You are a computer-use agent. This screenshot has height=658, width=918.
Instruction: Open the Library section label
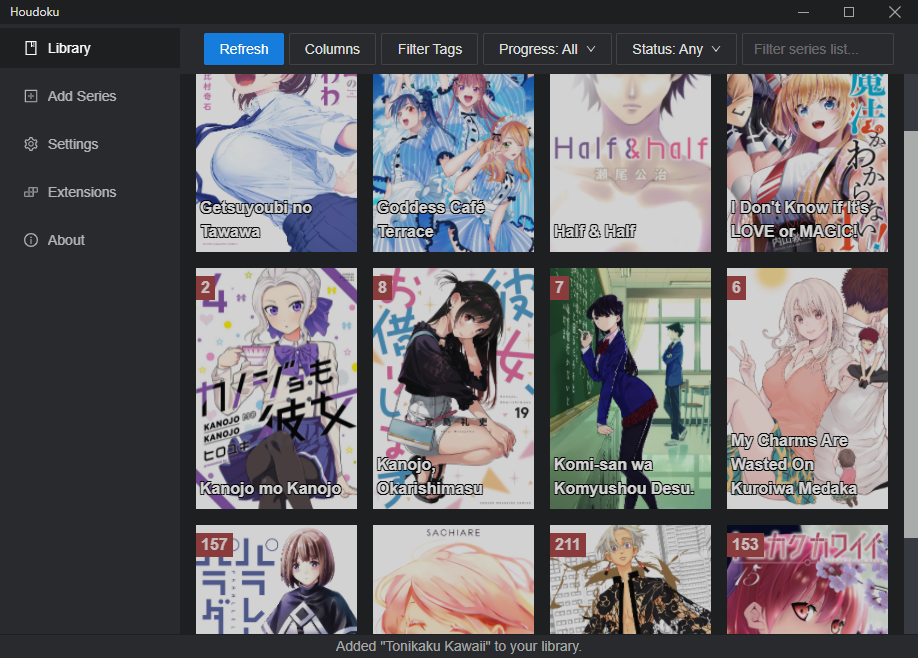coord(69,48)
